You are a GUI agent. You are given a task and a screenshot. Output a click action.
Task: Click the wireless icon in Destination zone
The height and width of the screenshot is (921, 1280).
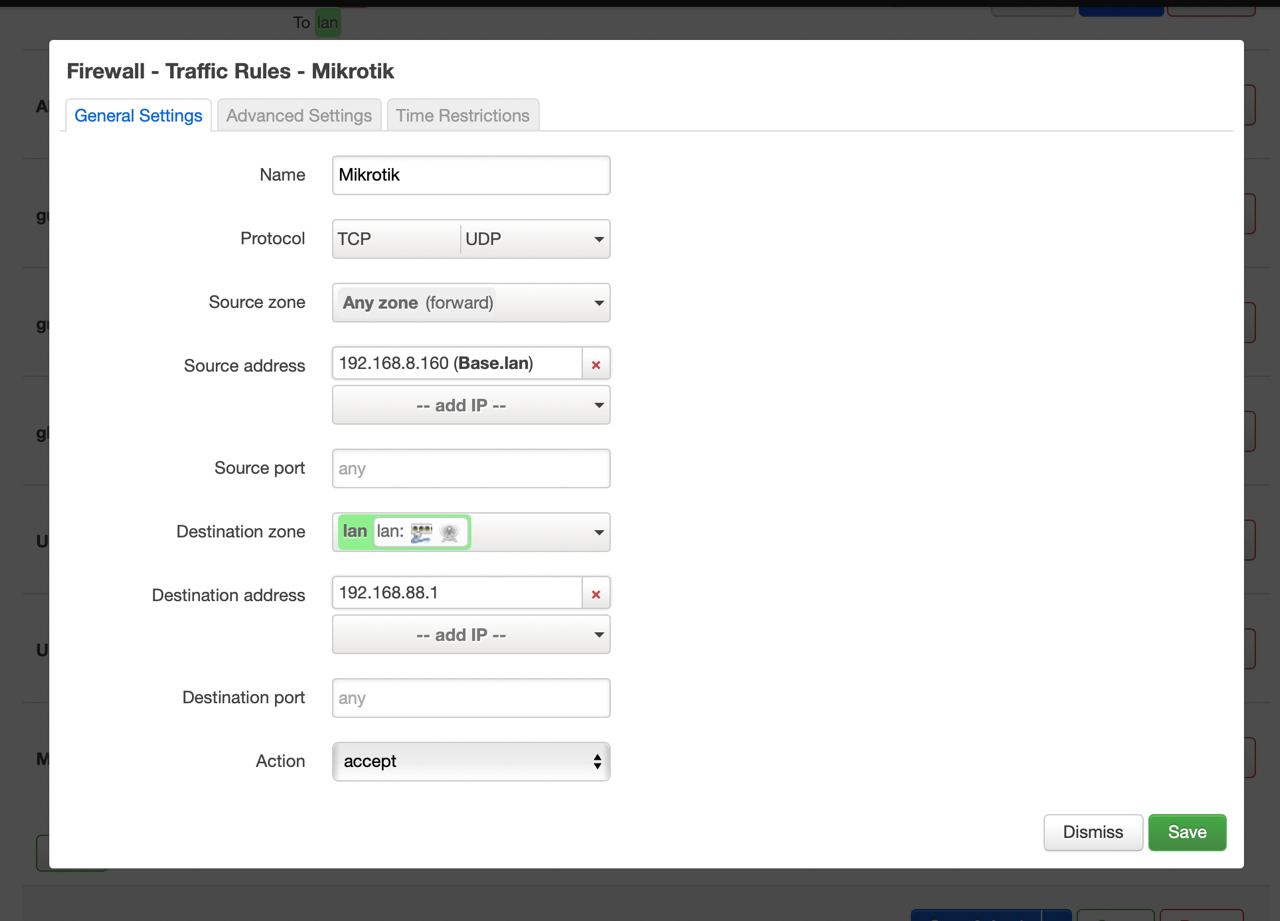(x=450, y=532)
